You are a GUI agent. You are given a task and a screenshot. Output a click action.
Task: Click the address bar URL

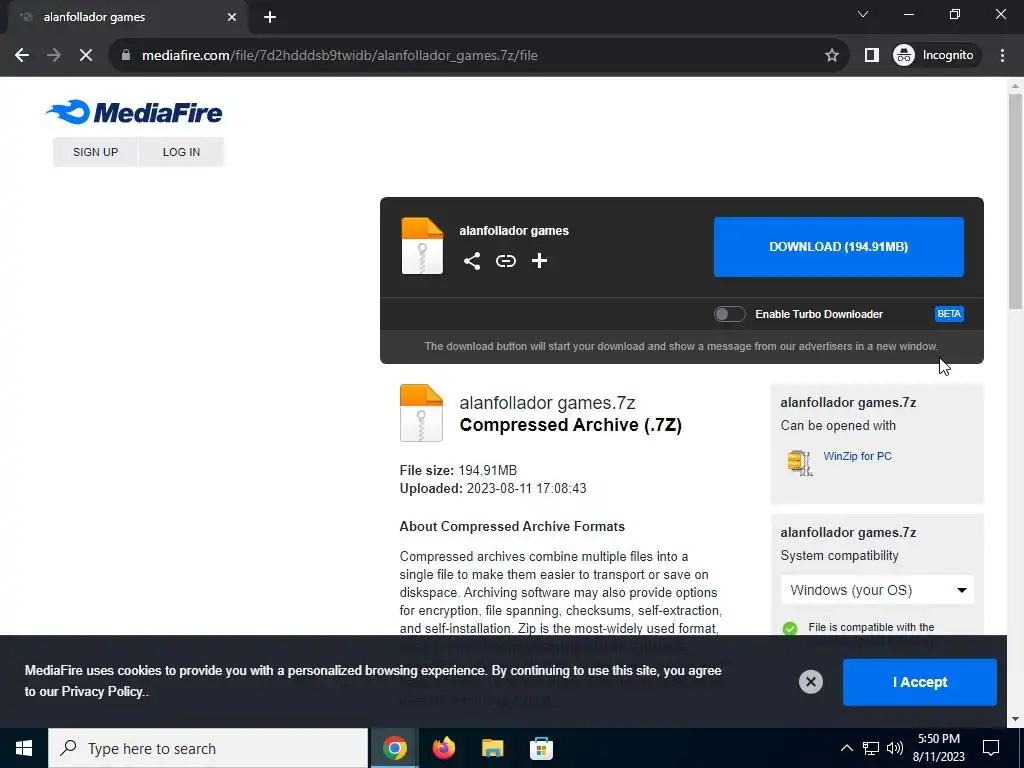340,56
